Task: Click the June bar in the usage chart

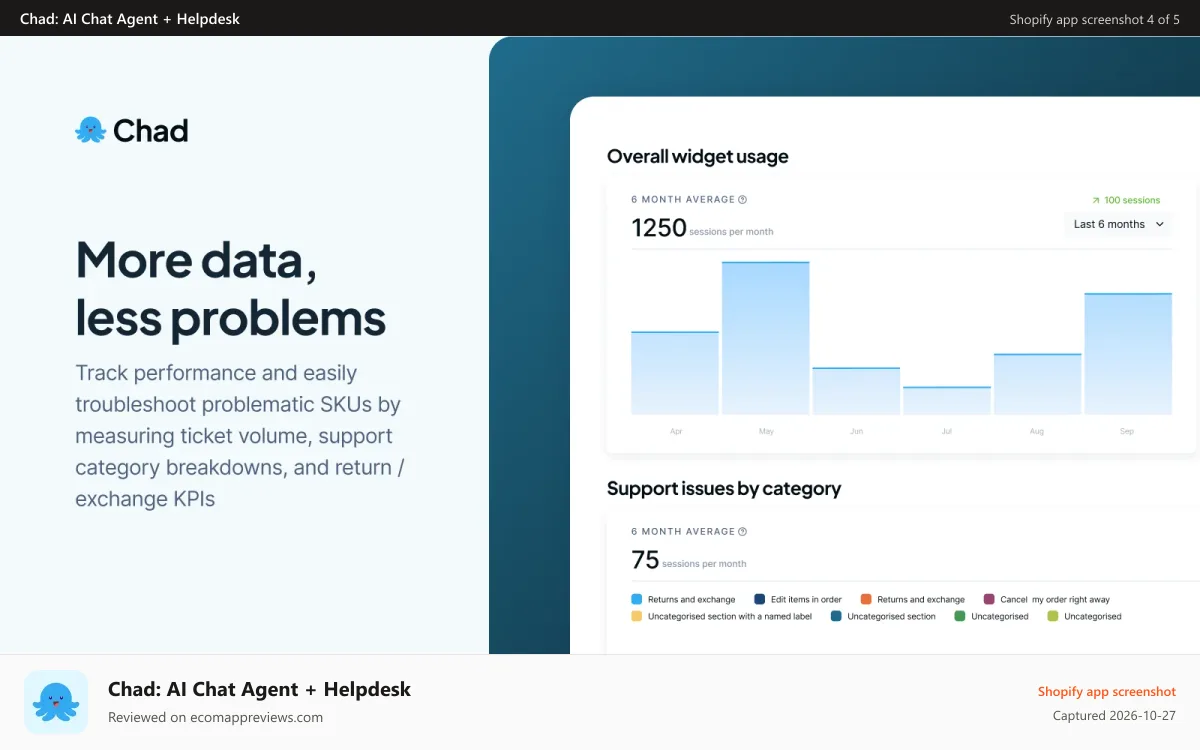Action: [856, 391]
